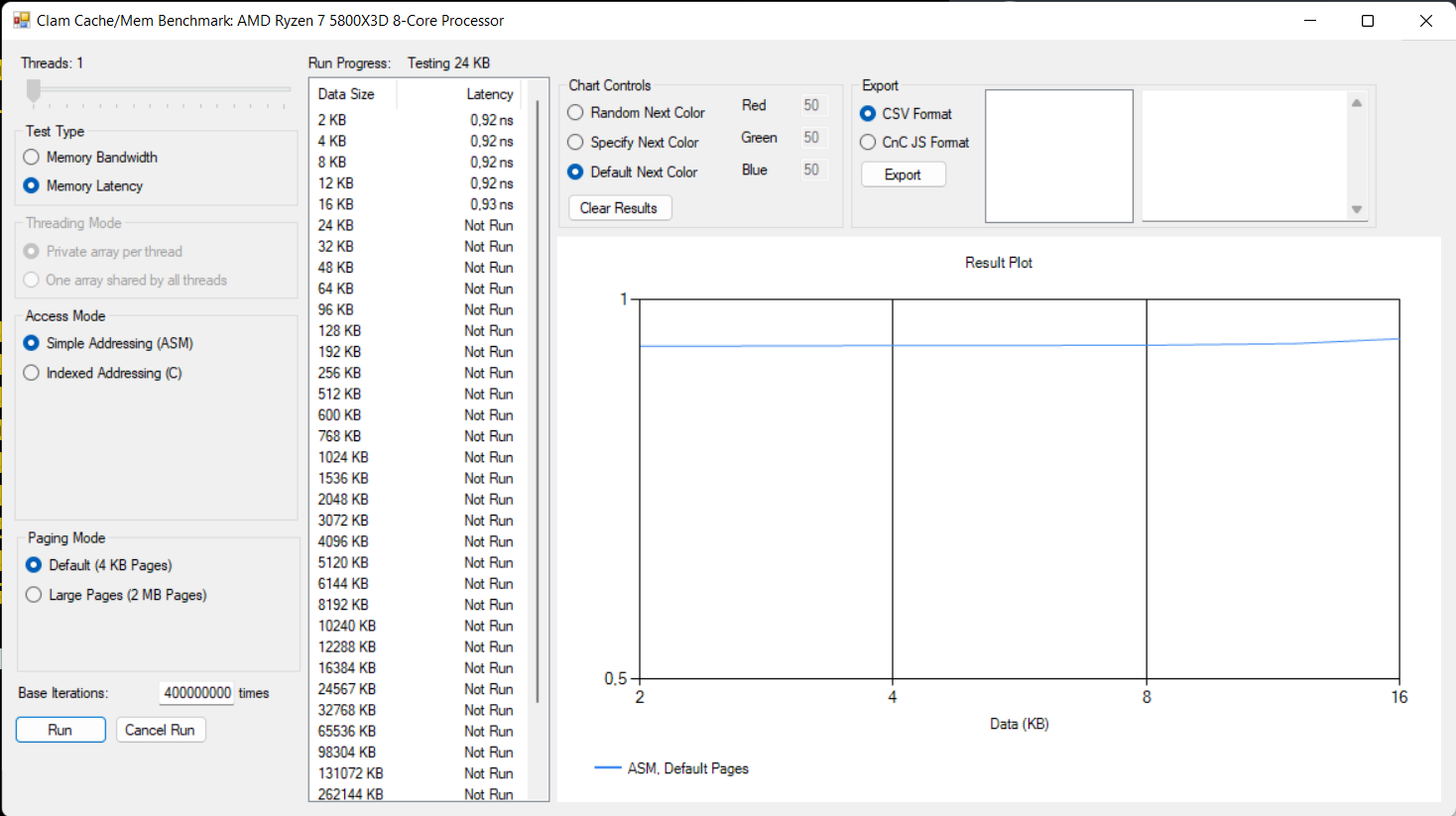Select CSV Format for export
The height and width of the screenshot is (816, 1456).
[907, 113]
